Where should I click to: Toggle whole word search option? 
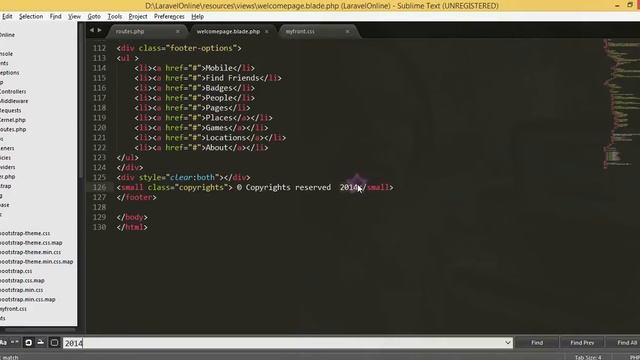tap(15, 342)
